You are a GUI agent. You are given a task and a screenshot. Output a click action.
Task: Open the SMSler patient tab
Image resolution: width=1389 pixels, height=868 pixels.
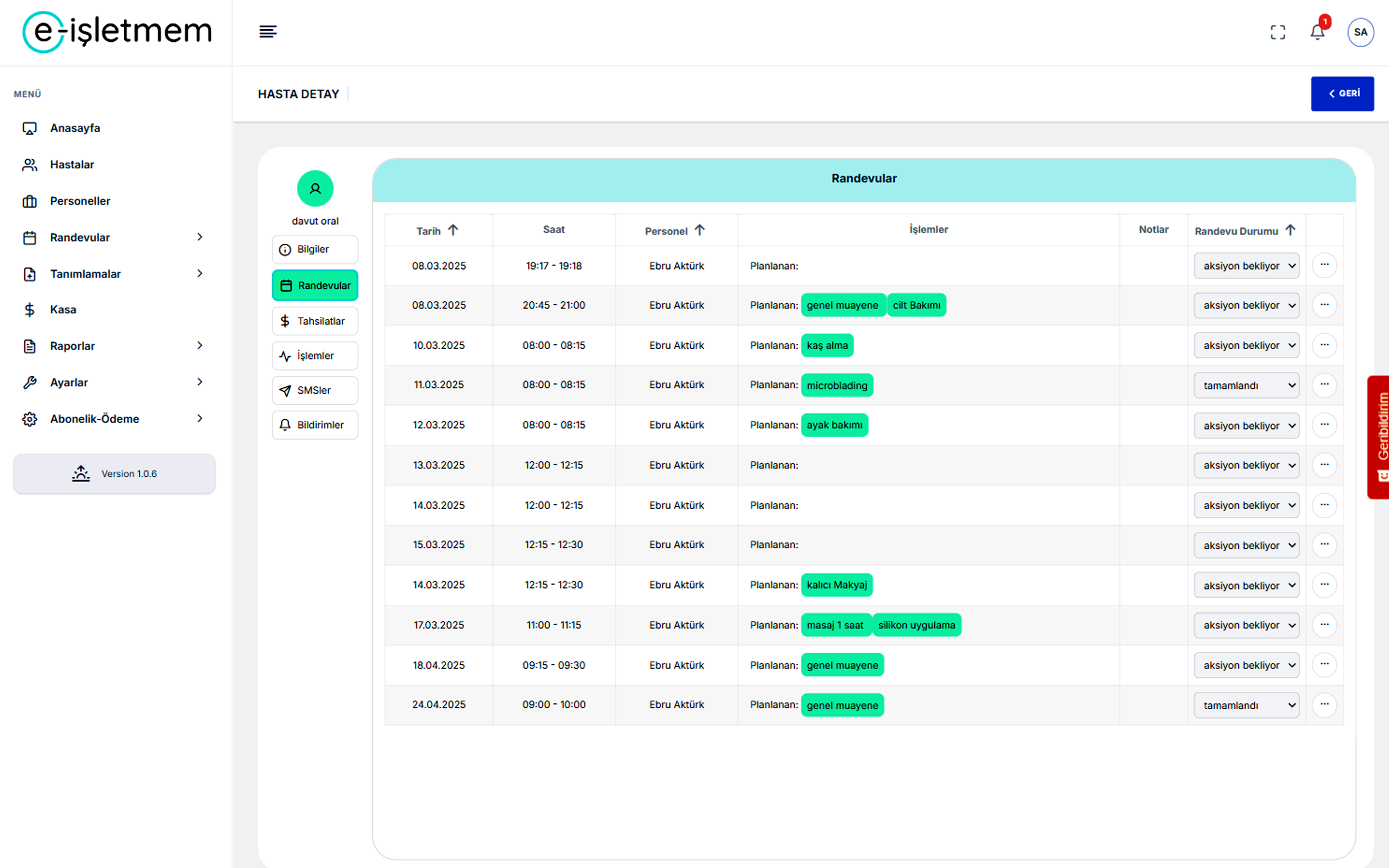(315, 390)
